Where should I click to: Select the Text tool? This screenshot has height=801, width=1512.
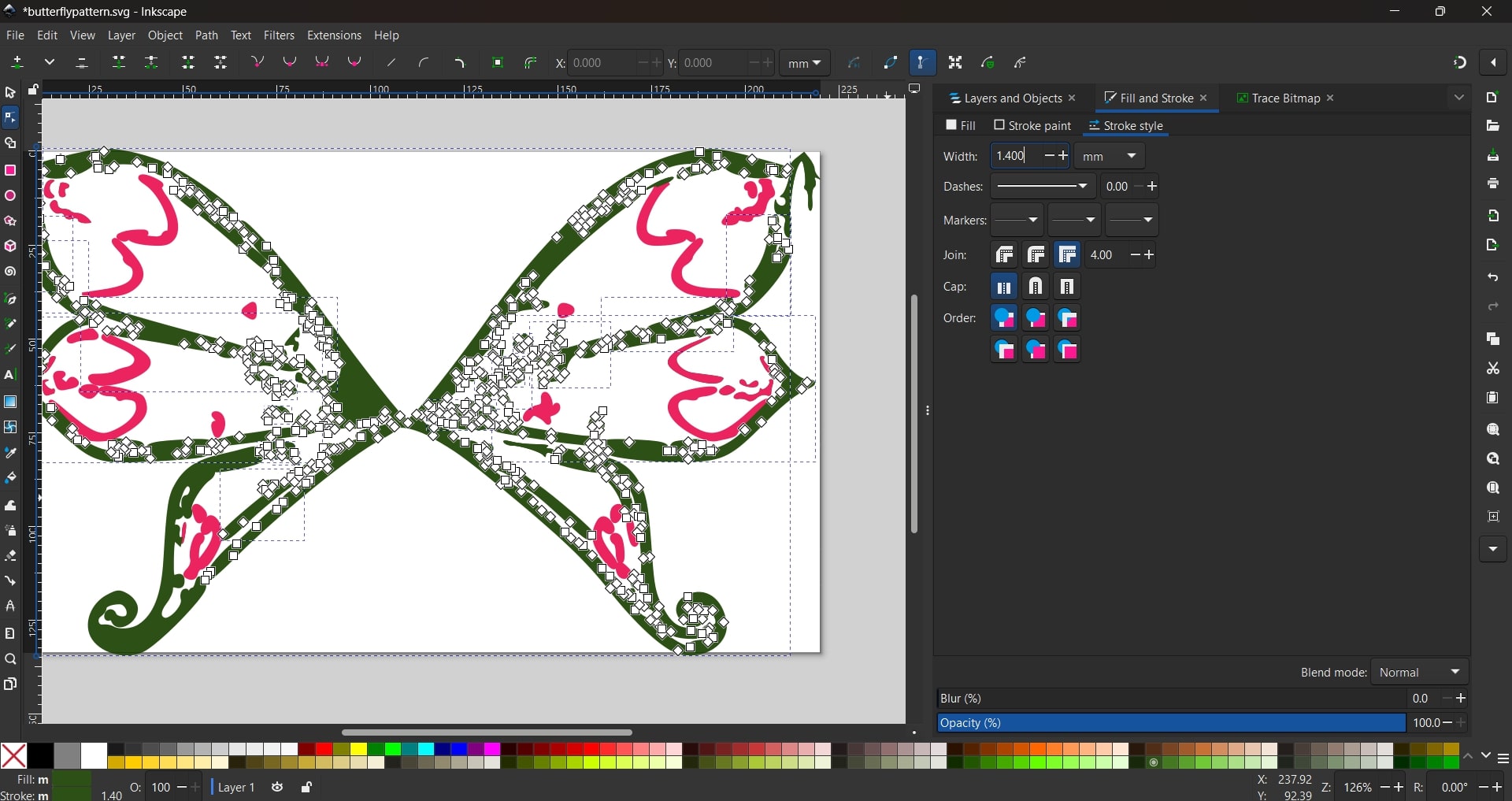[x=10, y=376]
